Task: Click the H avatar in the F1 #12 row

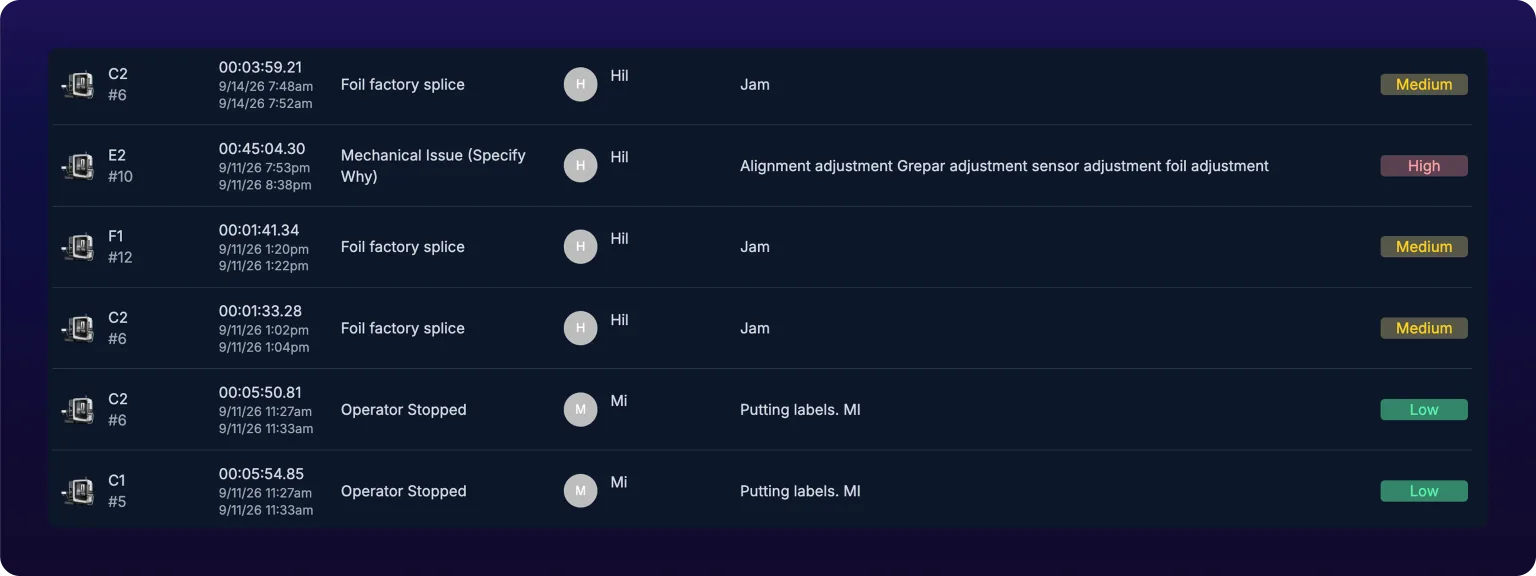Action: coord(581,247)
